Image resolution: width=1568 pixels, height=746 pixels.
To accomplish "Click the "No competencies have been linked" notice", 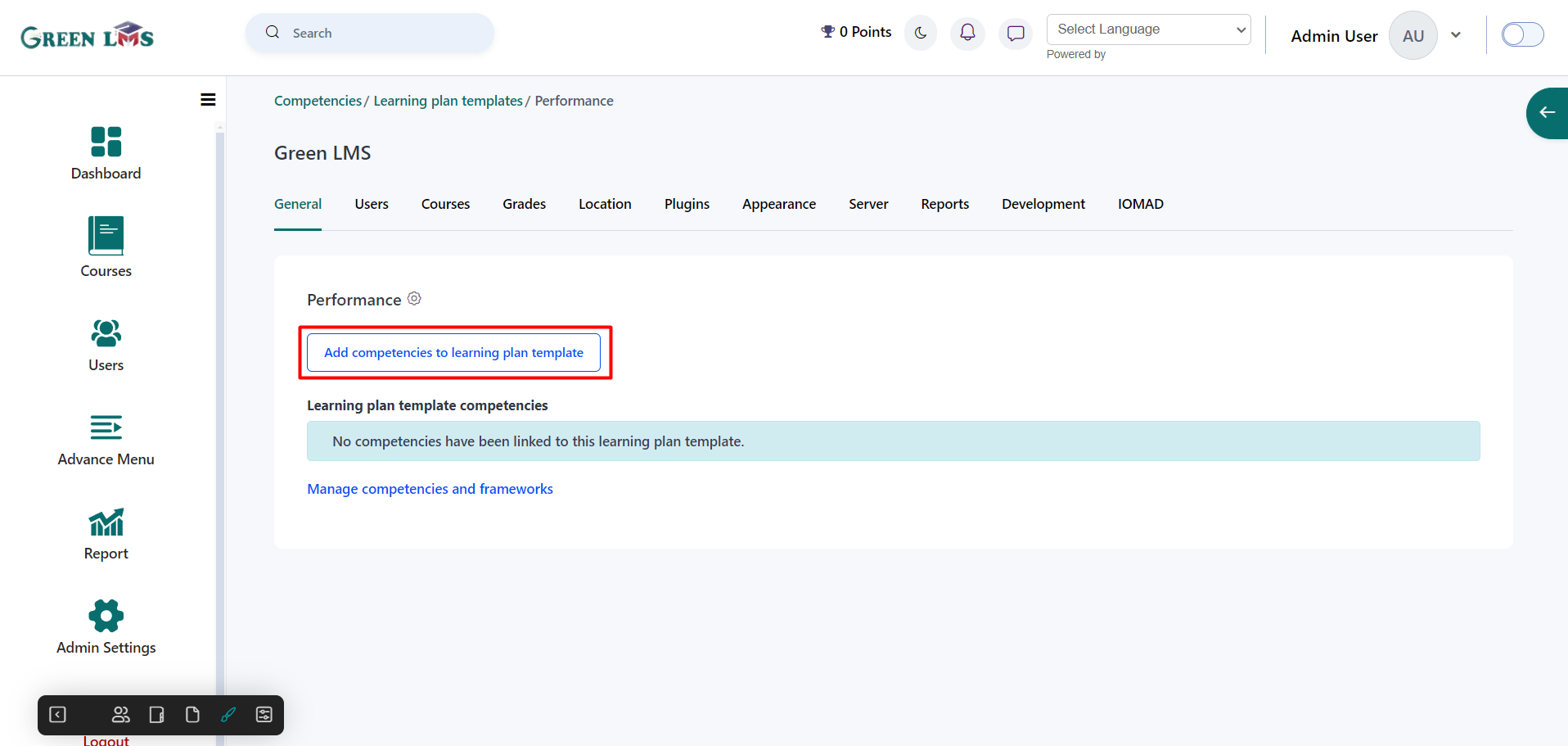I will (893, 441).
